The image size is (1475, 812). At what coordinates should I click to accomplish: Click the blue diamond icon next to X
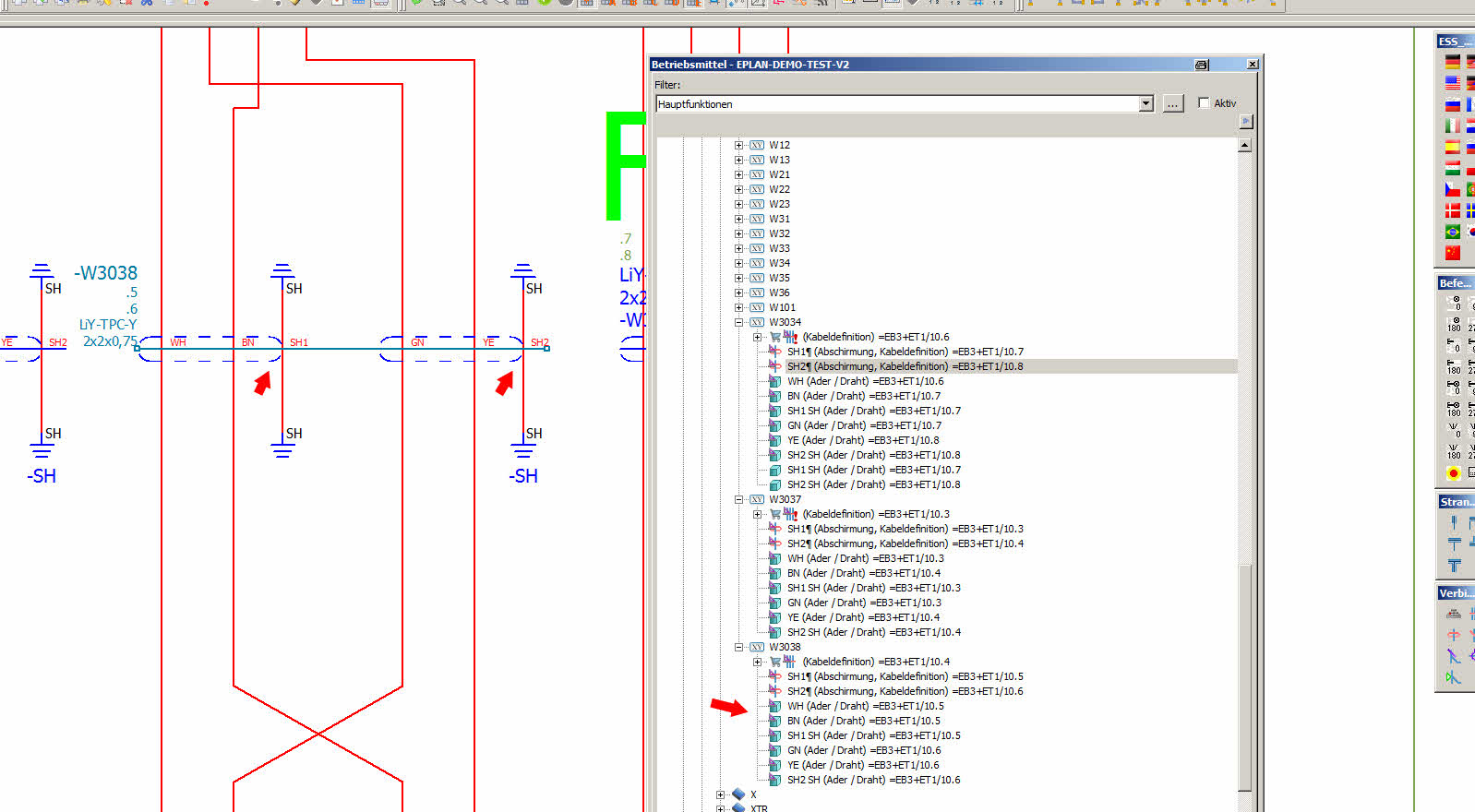738,794
